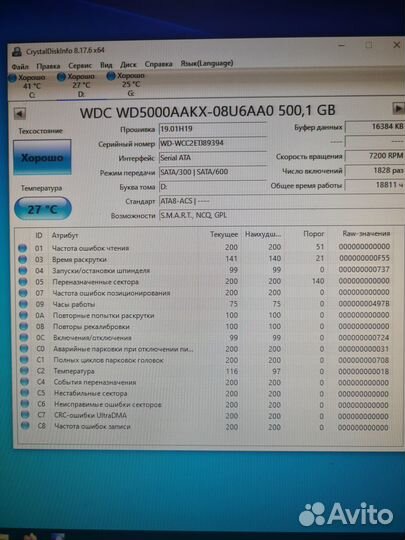This screenshot has height=540, width=405.
Task: Select row CRC-ошибки UltraDMA
Action: (205, 416)
